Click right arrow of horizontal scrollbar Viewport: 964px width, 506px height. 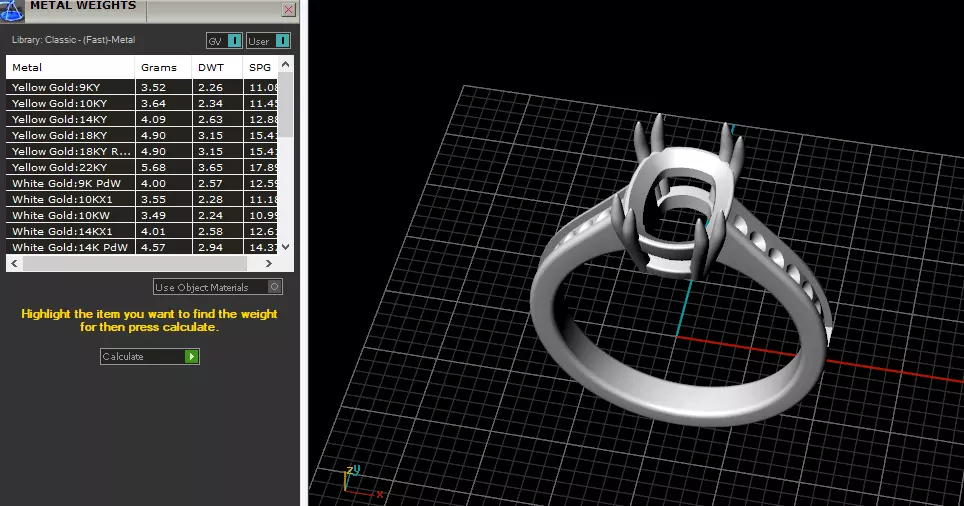(x=269, y=263)
